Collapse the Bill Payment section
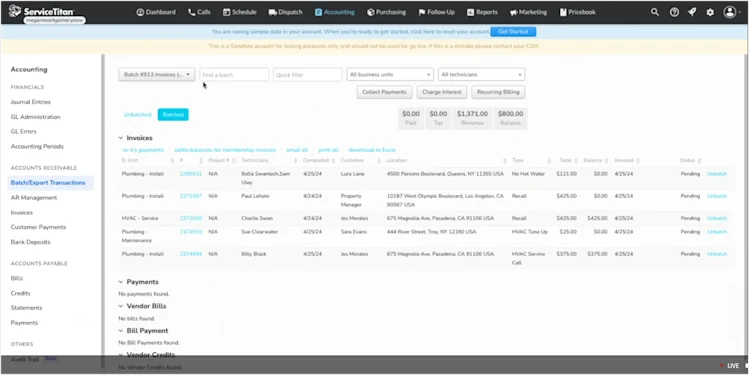This screenshot has width=749, height=375. click(121, 331)
